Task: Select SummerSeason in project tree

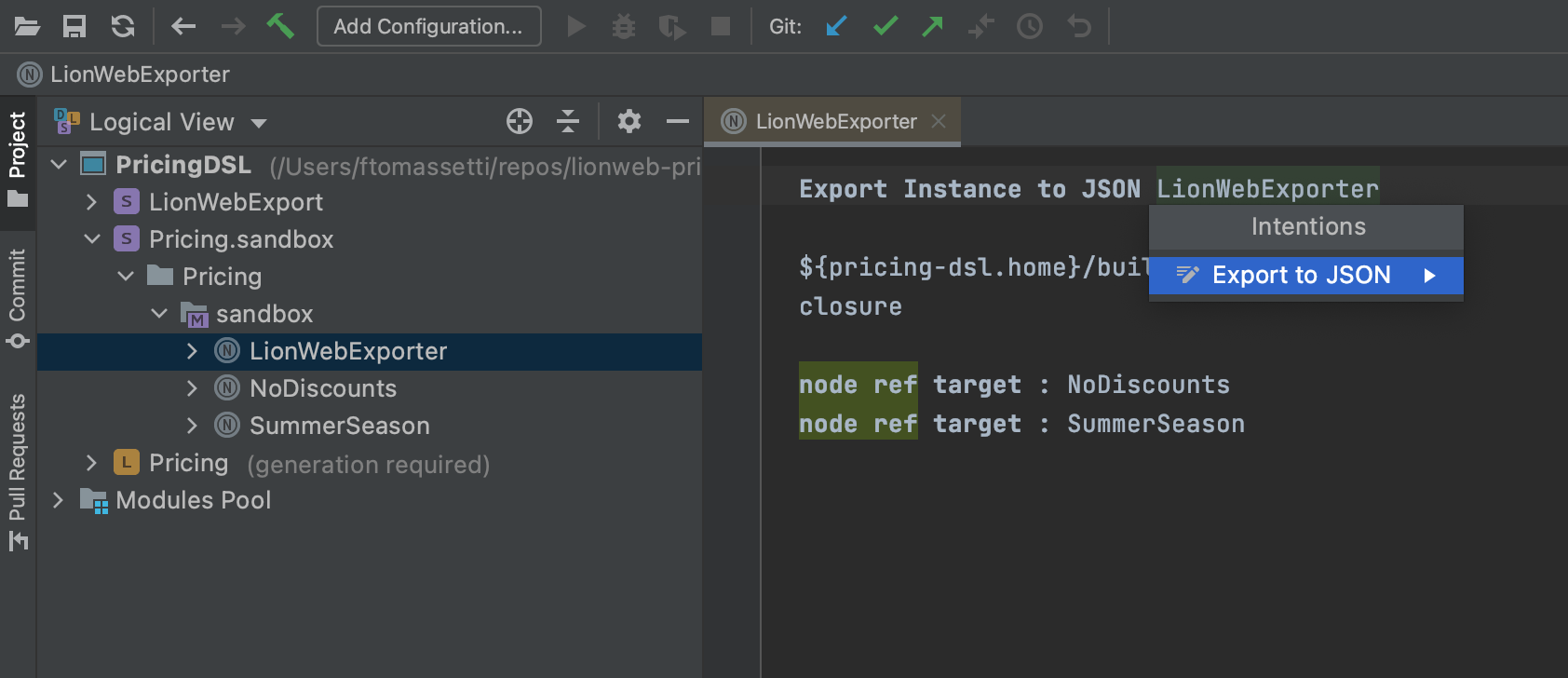Action: (x=340, y=426)
